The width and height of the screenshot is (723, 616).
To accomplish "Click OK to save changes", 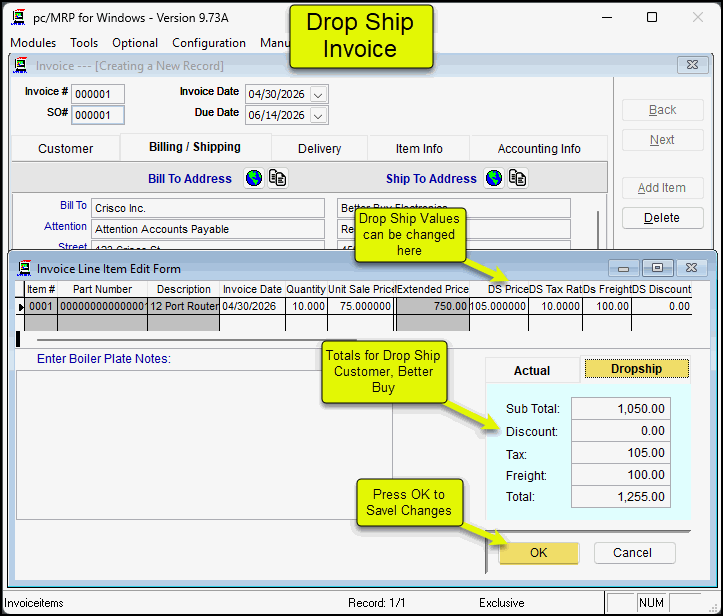I will point(539,553).
